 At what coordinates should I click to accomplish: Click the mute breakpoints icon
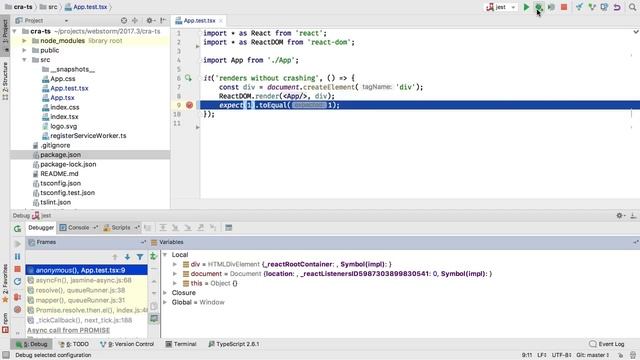click(x=18, y=310)
